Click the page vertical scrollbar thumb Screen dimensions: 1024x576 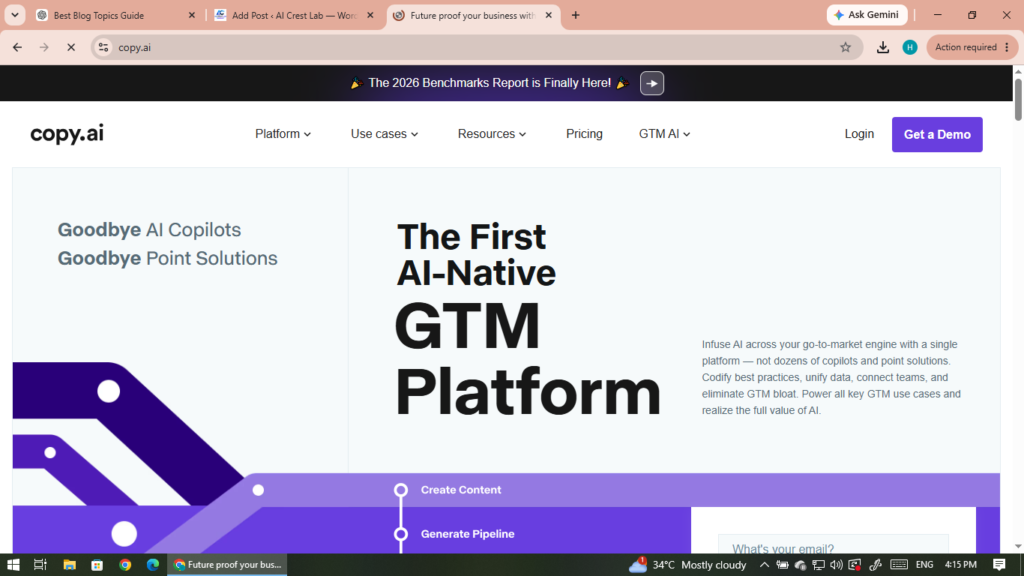pyautogui.click(x=1017, y=98)
